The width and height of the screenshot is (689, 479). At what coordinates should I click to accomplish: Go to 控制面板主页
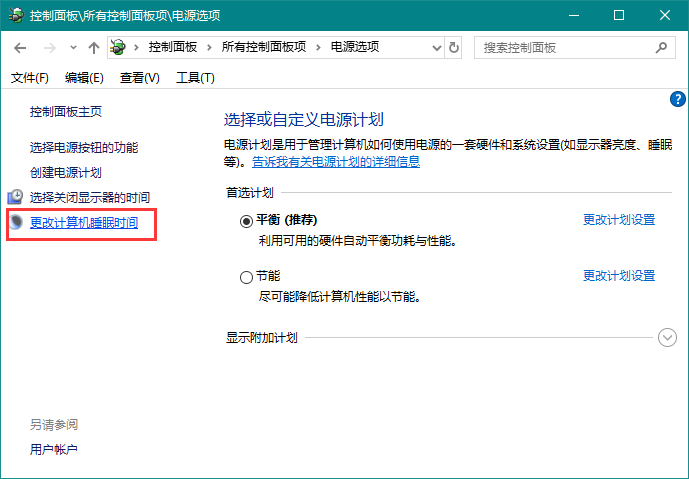66,112
